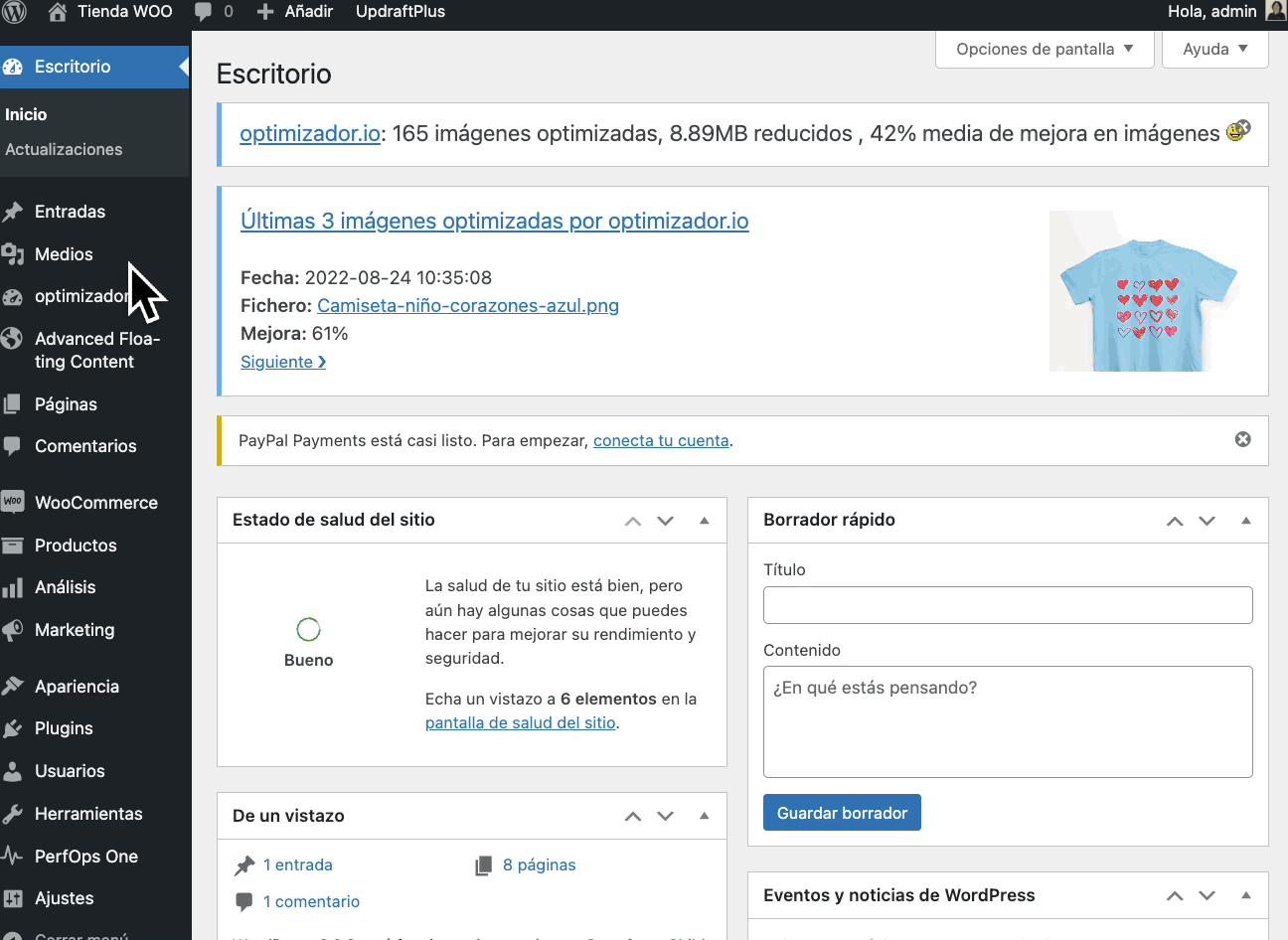This screenshot has width=1288, height=940.
Task: Click the WordPress logo icon
Action: (x=14, y=12)
